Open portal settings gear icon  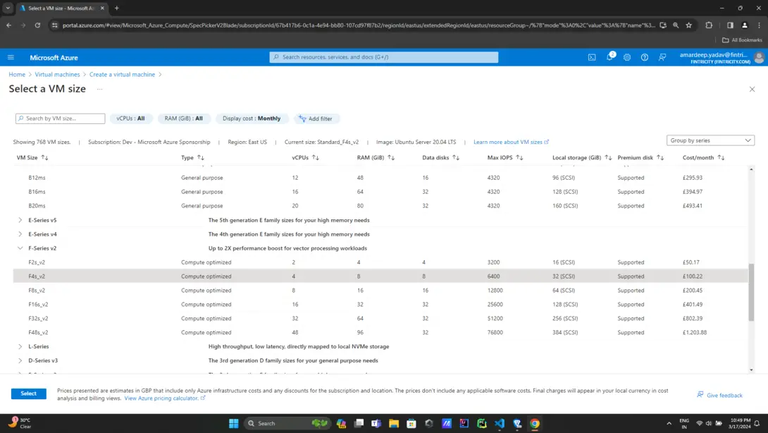pyautogui.click(x=627, y=57)
